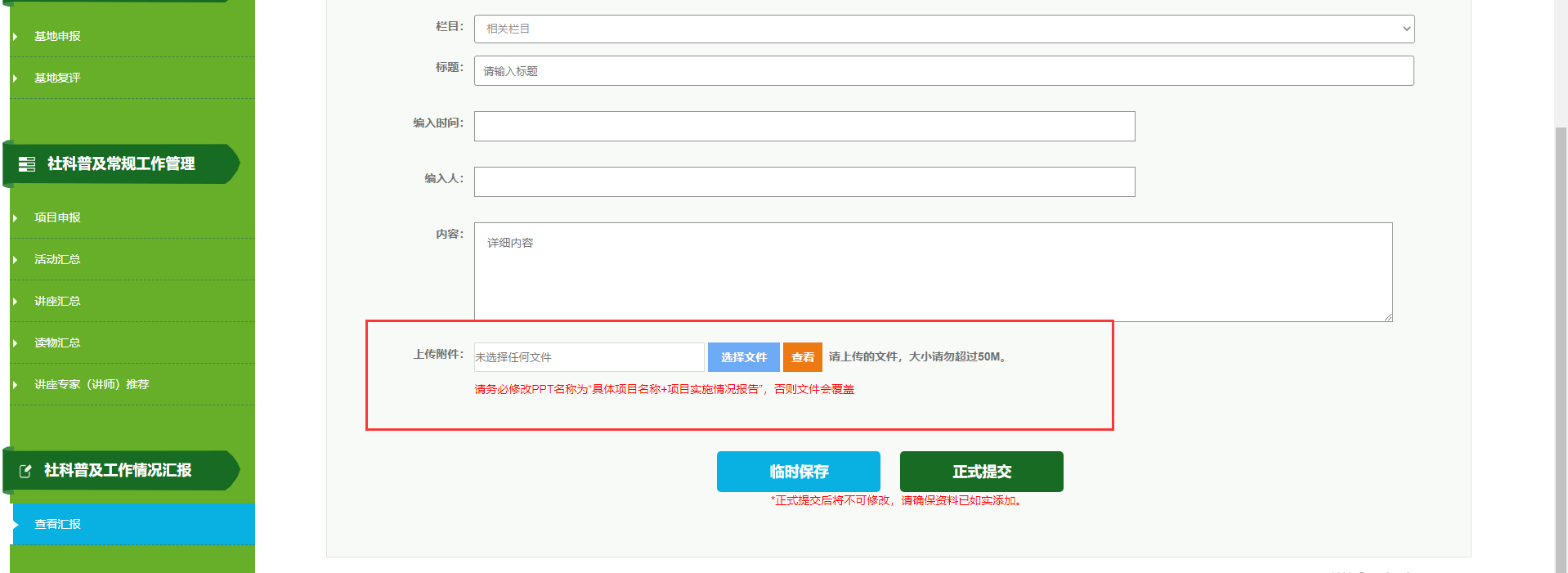
Task: Open 讲座专家（讲师）推荐 page
Action: pyautogui.click(x=92, y=385)
